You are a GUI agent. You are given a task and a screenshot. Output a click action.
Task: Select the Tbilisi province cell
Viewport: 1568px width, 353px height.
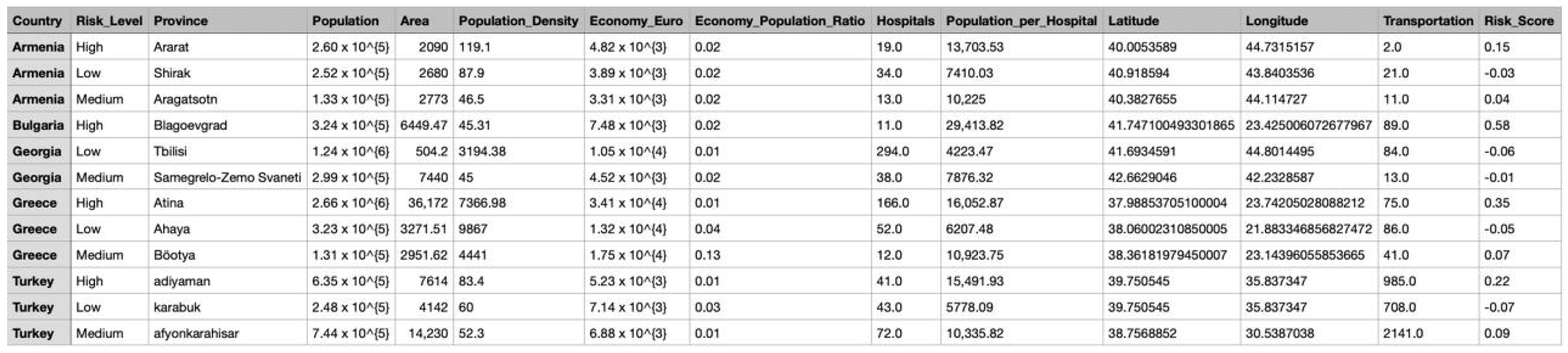[170, 152]
